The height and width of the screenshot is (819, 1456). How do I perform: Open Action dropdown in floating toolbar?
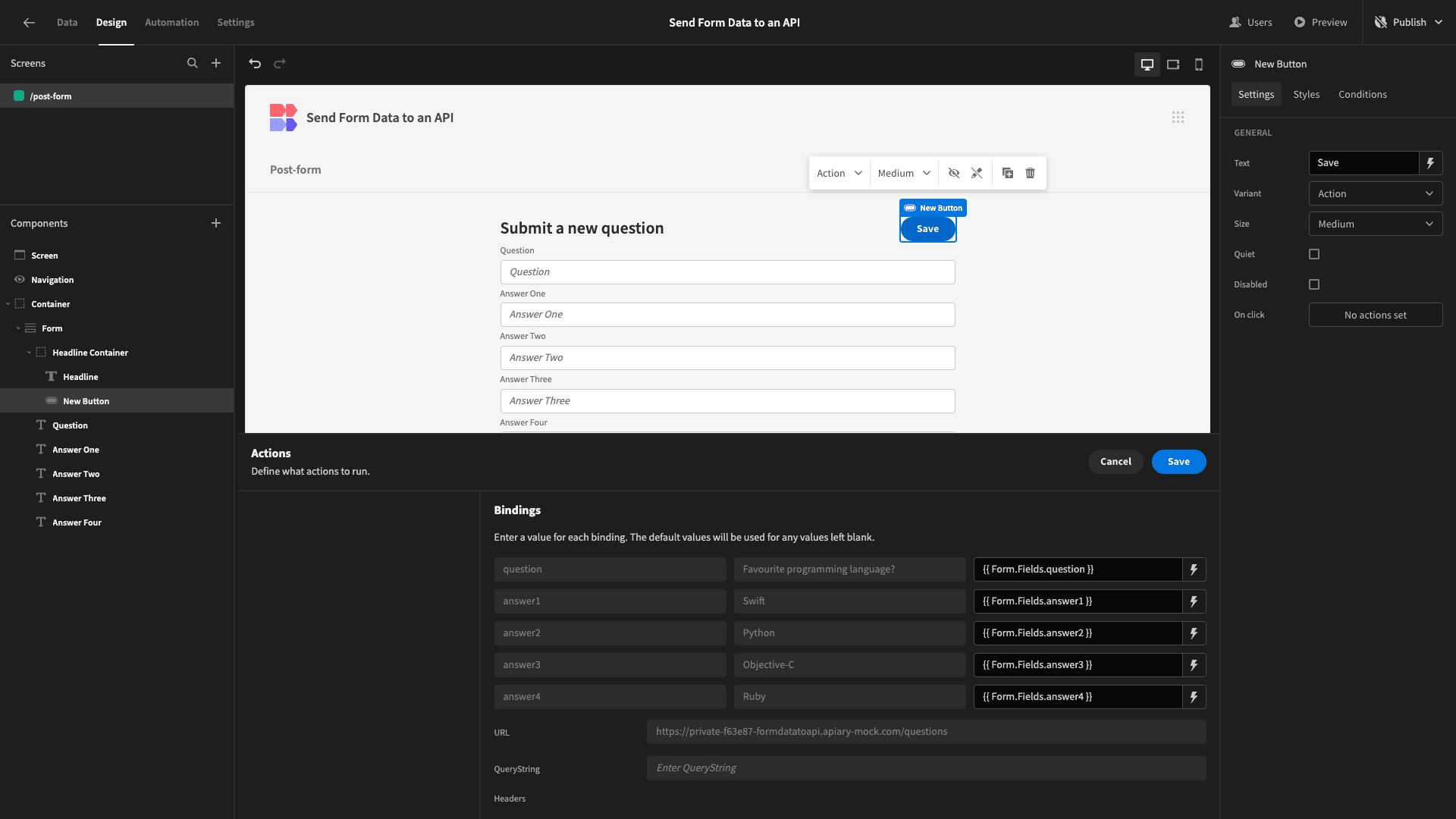(x=839, y=173)
